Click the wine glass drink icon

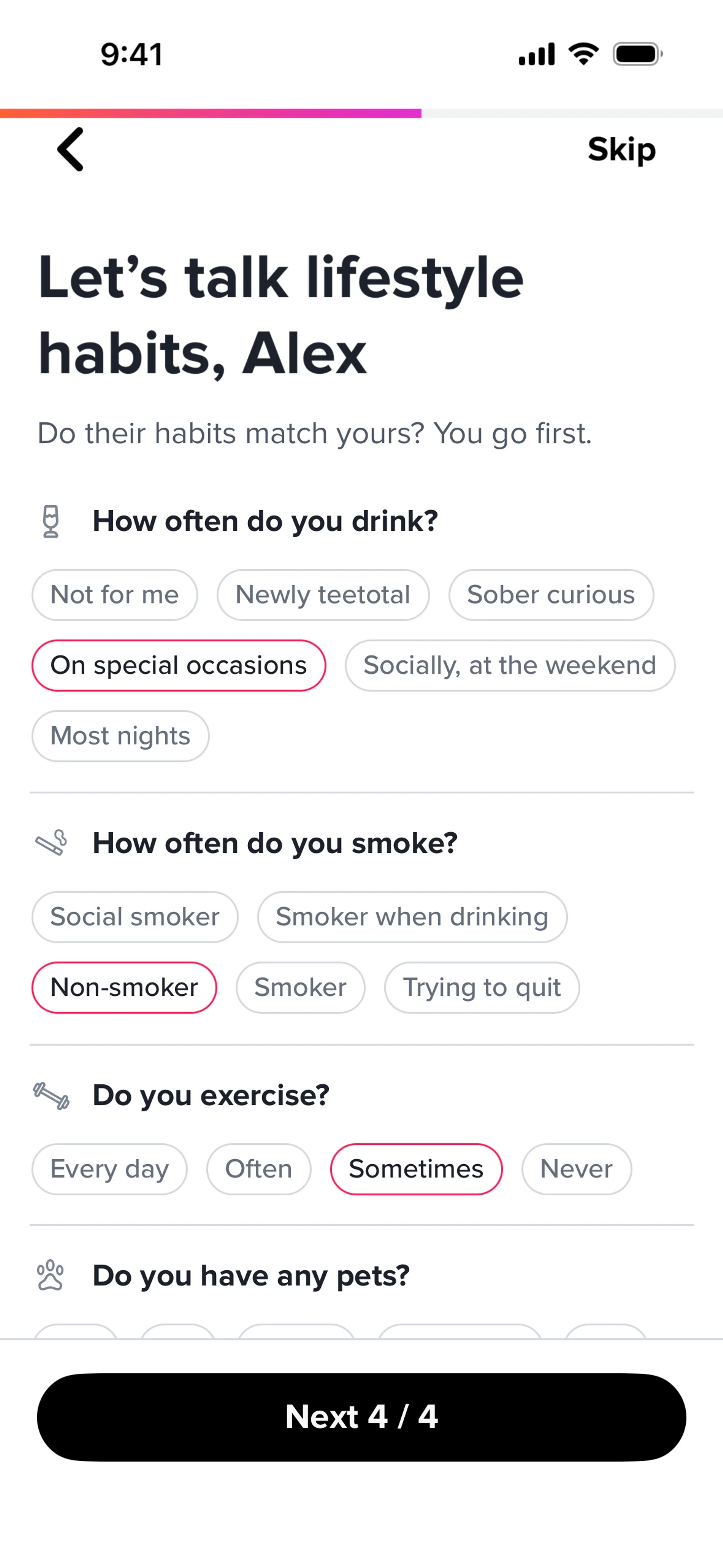coord(51,522)
